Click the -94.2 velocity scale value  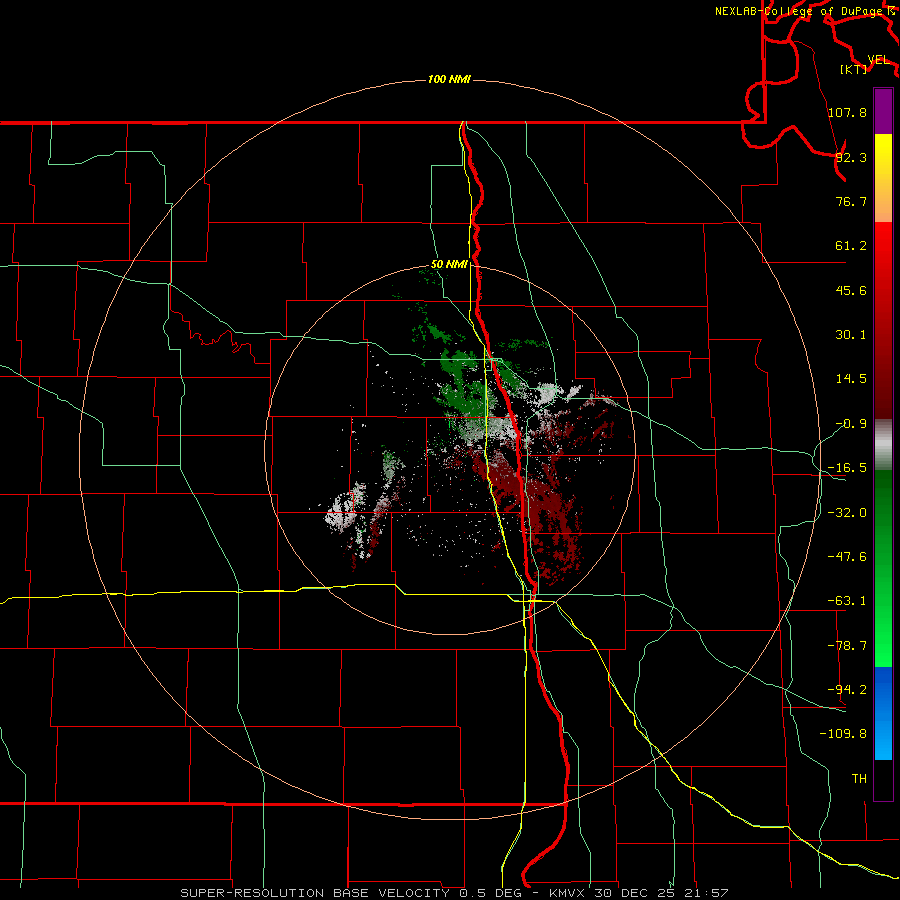pos(847,689)
